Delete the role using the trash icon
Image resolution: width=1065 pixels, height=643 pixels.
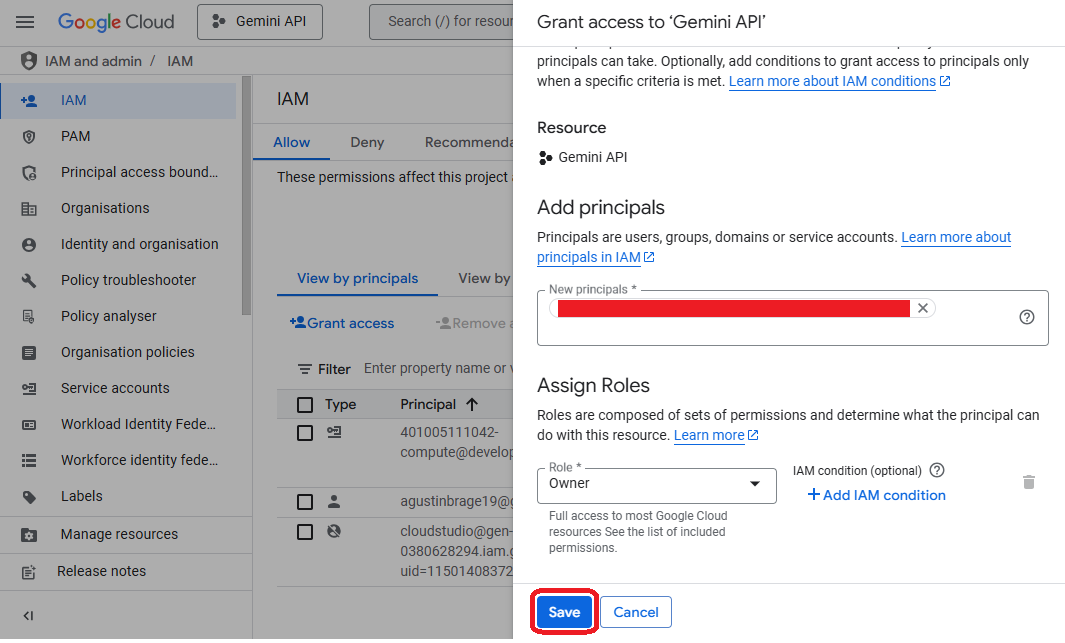pos(1028,482)
